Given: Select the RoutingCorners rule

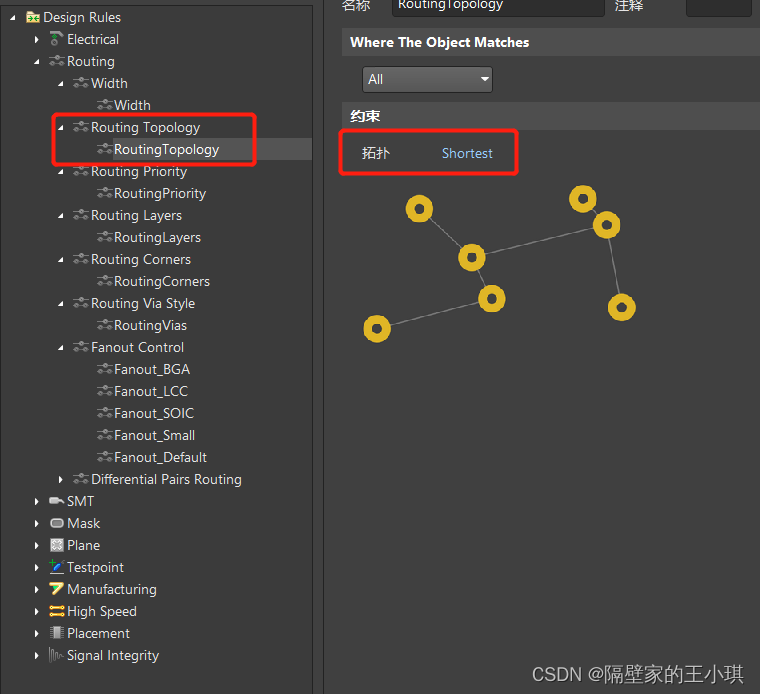Looking at the screenshot, I should click(162, 282).
